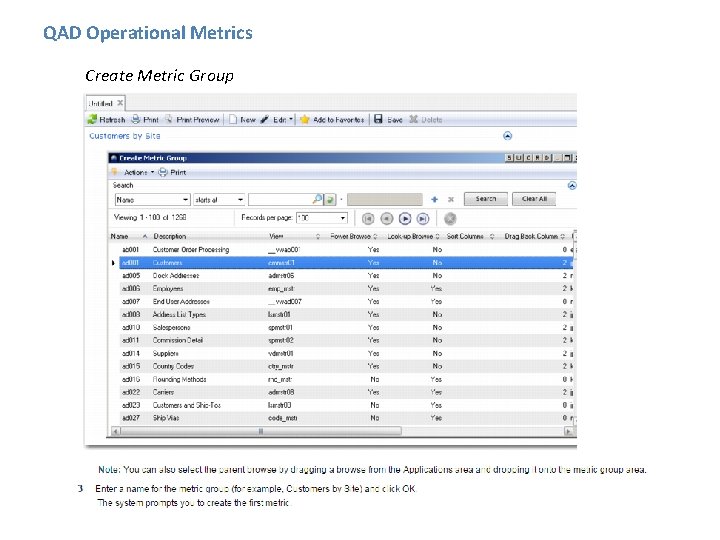Viewport: 720px width, 540px height.
Task: Click the D button in the window title bar
Action: click(547, 158)
